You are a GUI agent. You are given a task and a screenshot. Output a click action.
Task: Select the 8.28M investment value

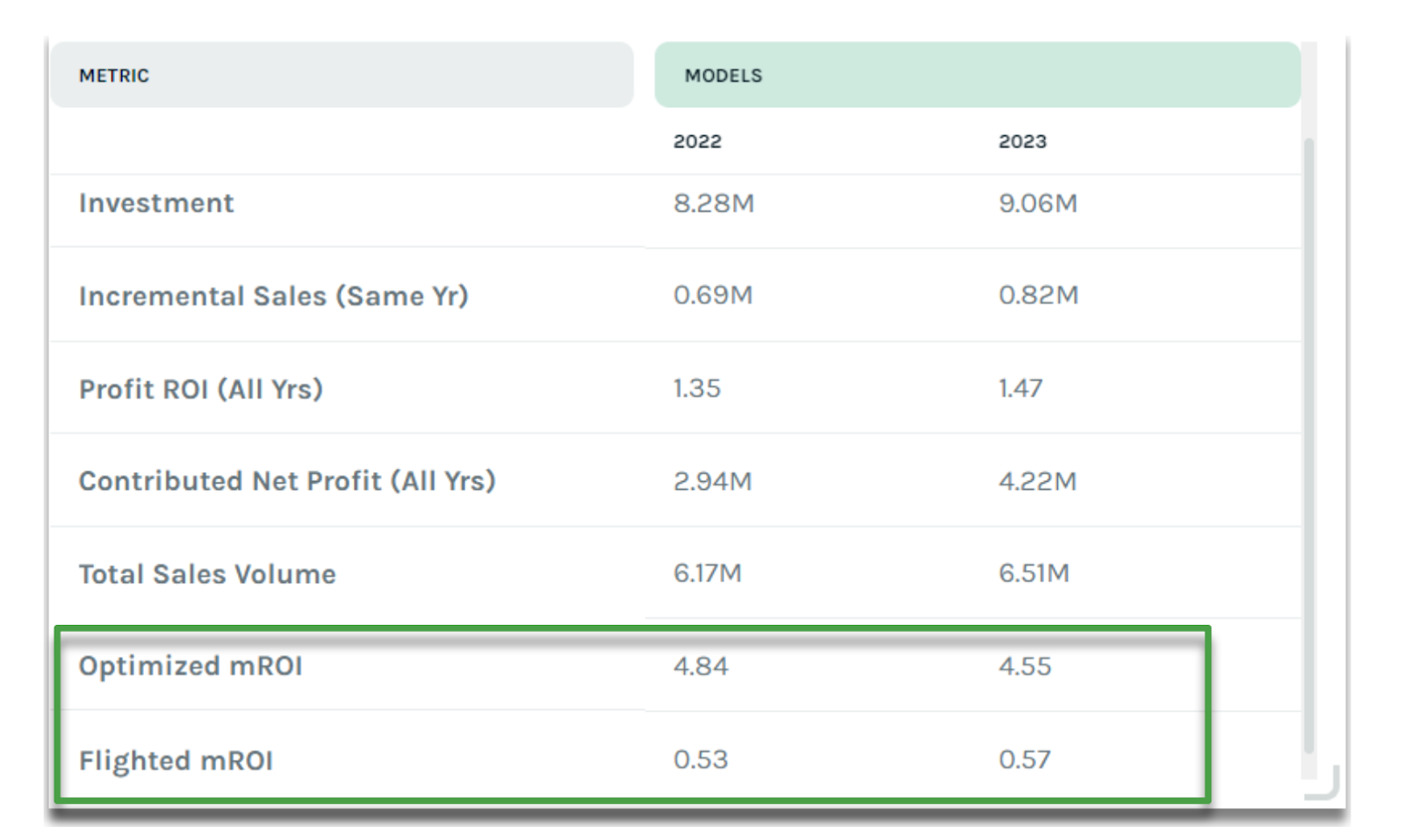coord(713,204)
